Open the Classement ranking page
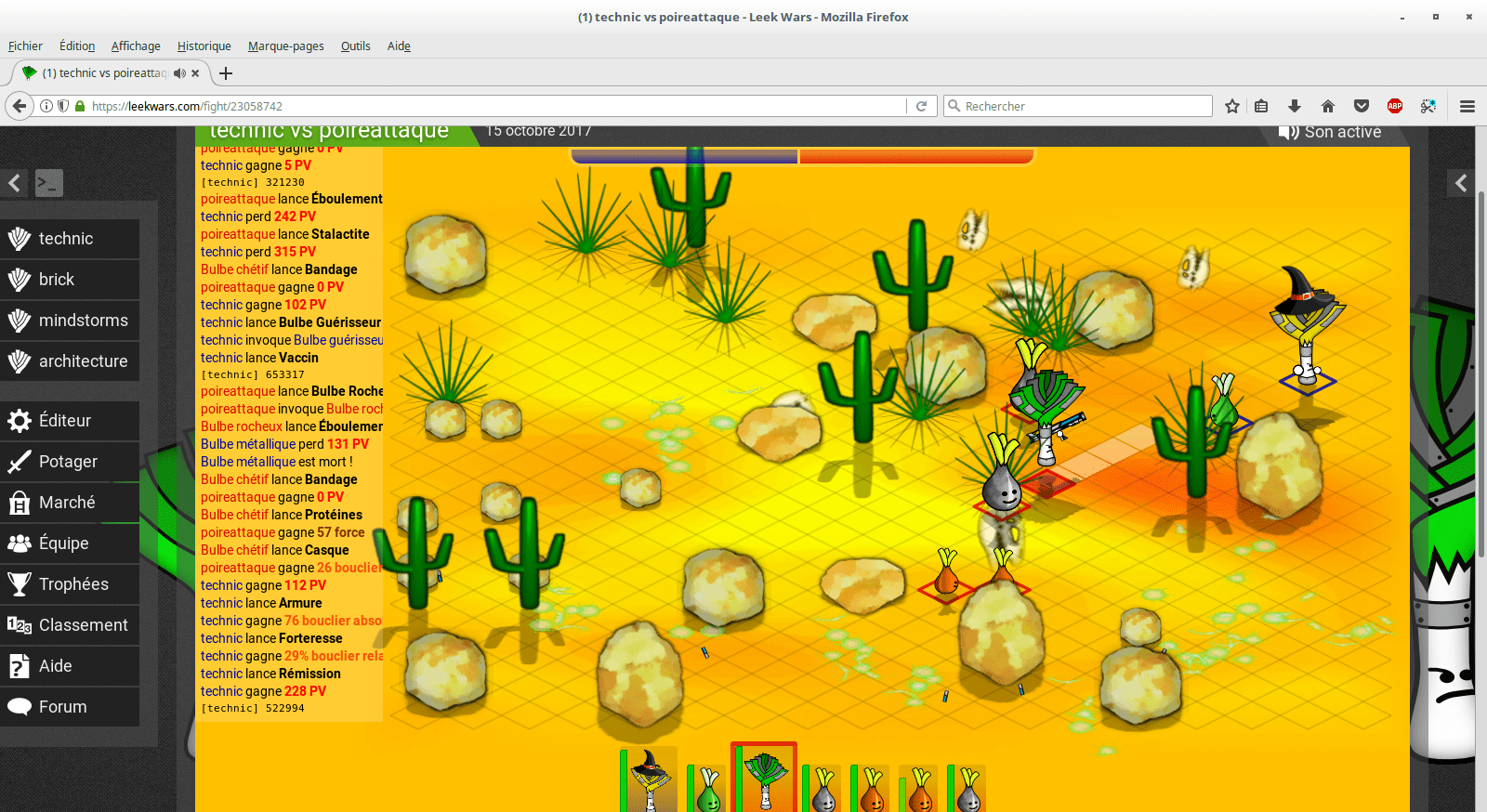 click(x=83, y=625)
